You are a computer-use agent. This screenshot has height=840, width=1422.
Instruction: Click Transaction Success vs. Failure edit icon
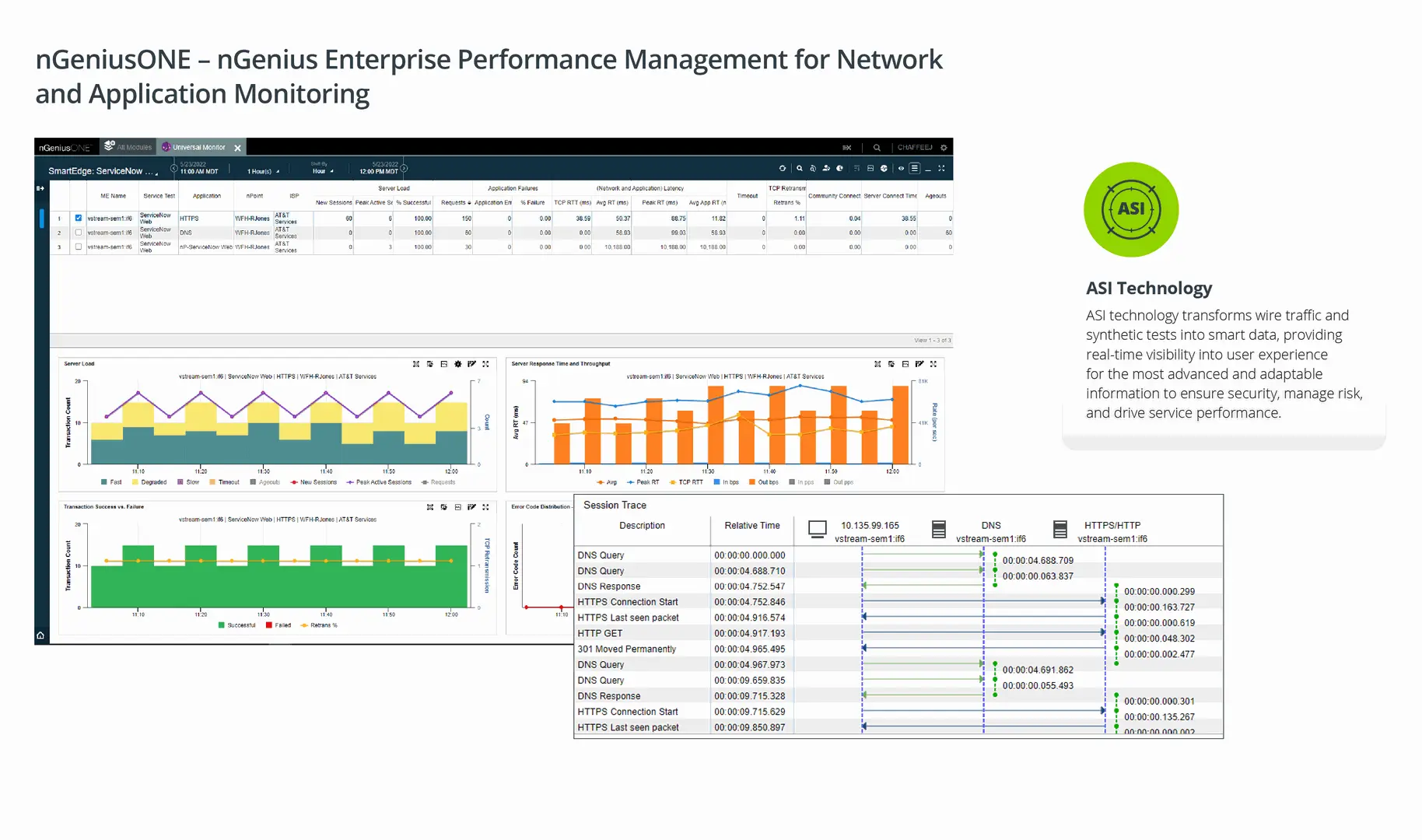[x=471, y=507]
